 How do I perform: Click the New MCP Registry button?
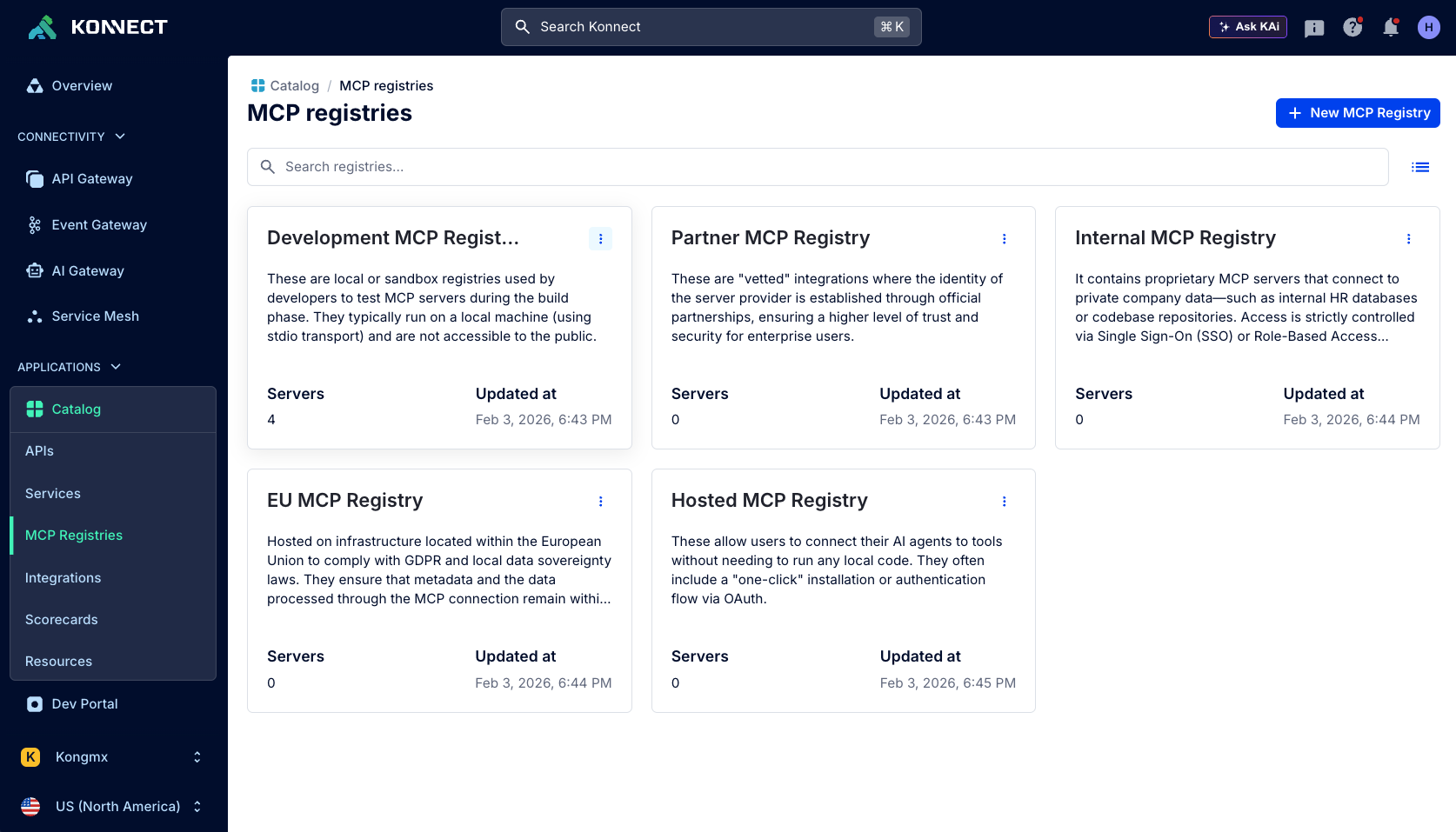[1357, 113]
